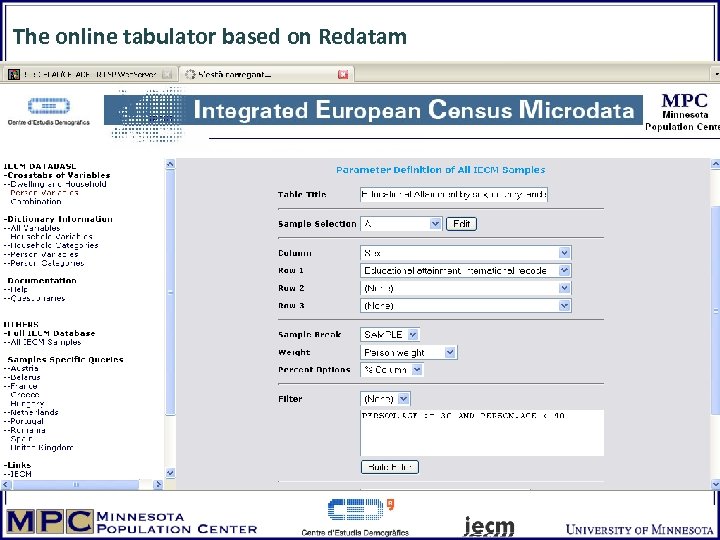The width and height of the screenshot is (720, 540).
Task: Open the All Variables dictionary link
Action: pos(32,228)
